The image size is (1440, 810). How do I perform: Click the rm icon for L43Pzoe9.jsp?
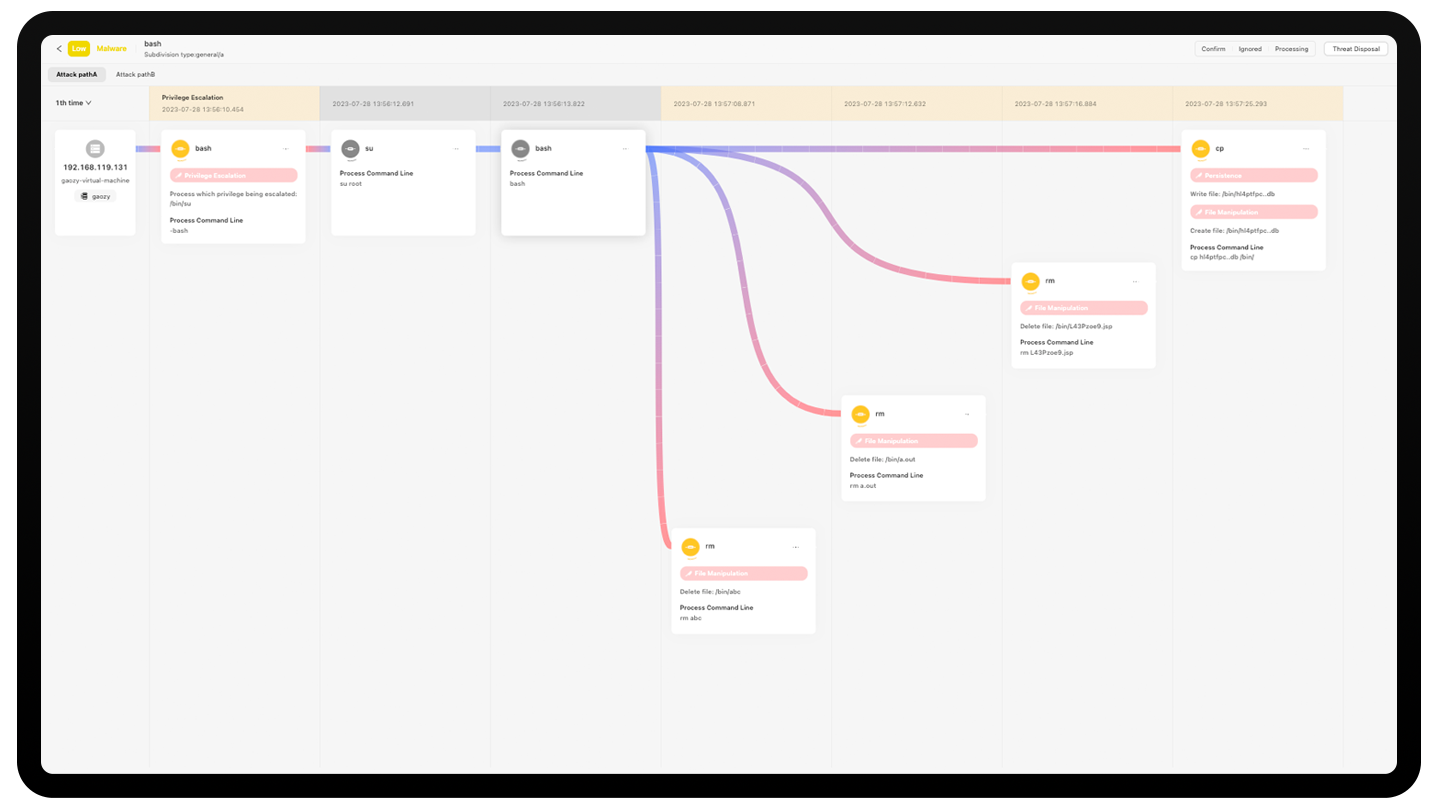(x=1030, y=281)
